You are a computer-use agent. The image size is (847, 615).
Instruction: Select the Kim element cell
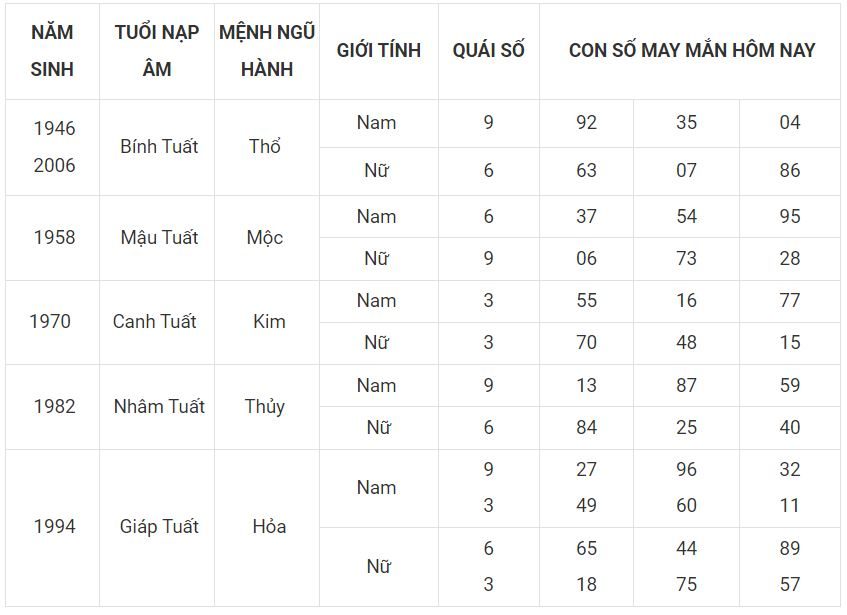click(269, 322)
